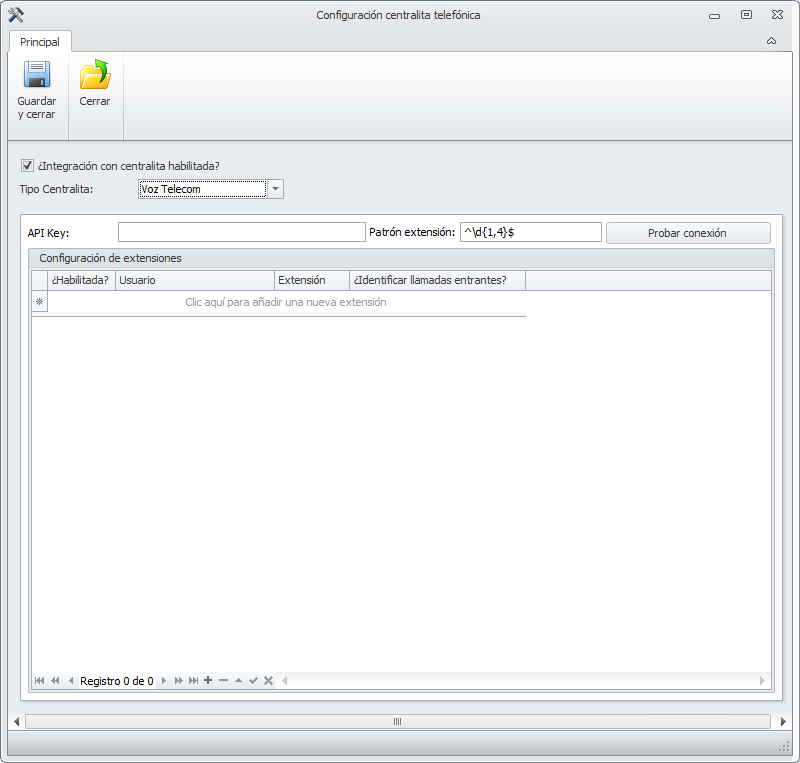
Task: Toggle Integración con centralita habilitada checkbox
Action: [27, 165]
